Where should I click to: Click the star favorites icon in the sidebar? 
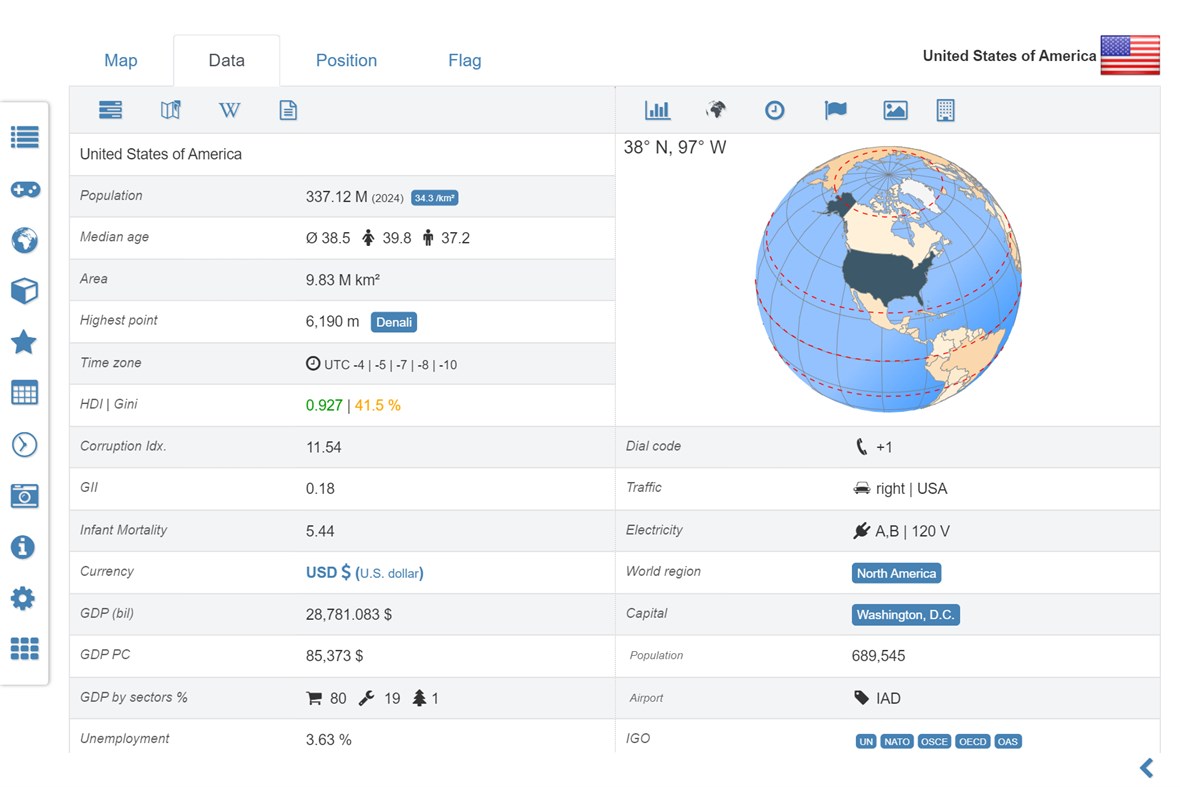pyautogui.click(x=24, y=342)
